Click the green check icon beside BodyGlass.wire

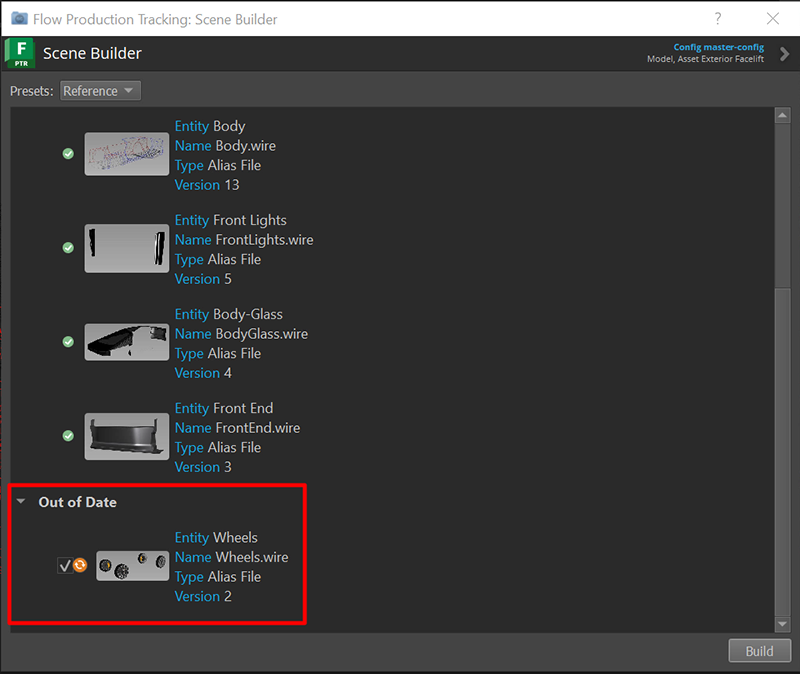click(68, 342)
